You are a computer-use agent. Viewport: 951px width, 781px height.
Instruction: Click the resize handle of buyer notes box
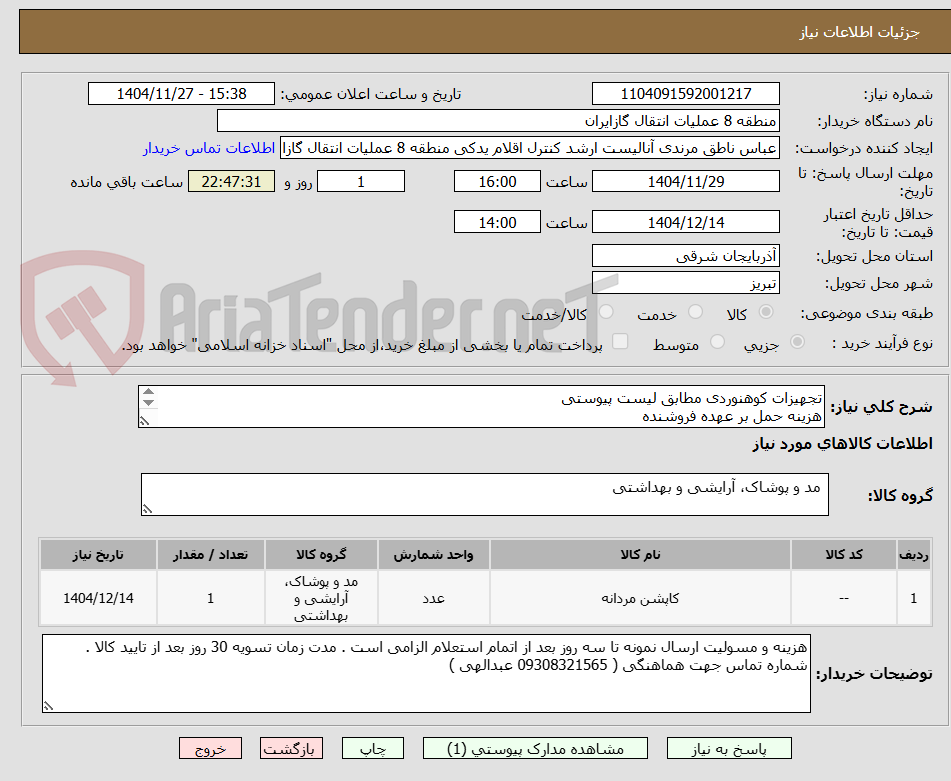(x=48, y=706)
